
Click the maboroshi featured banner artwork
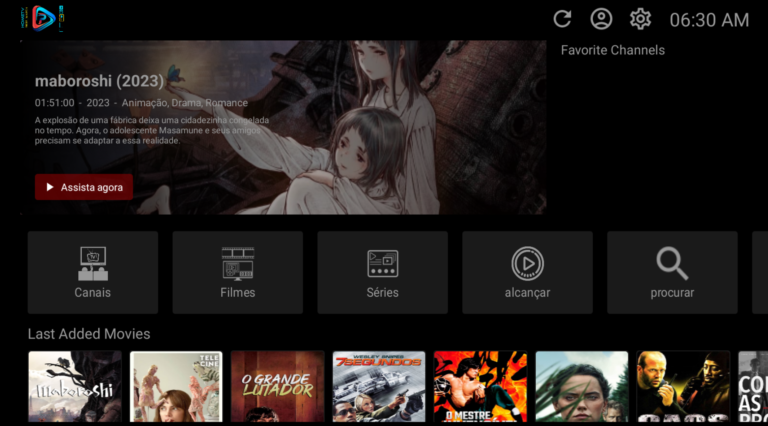pos(400,130)
